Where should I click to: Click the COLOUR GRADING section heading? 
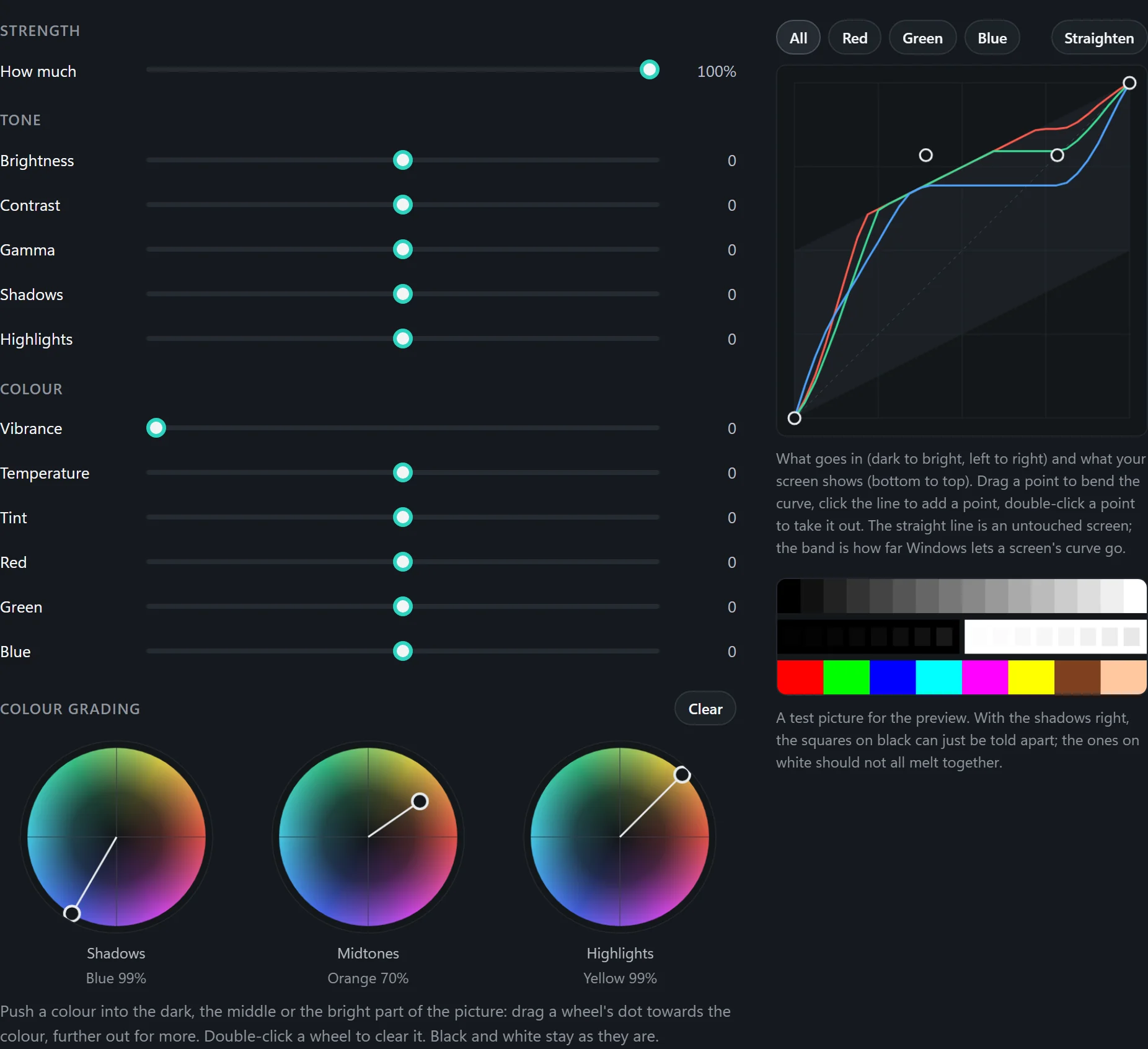coord(70,709)
